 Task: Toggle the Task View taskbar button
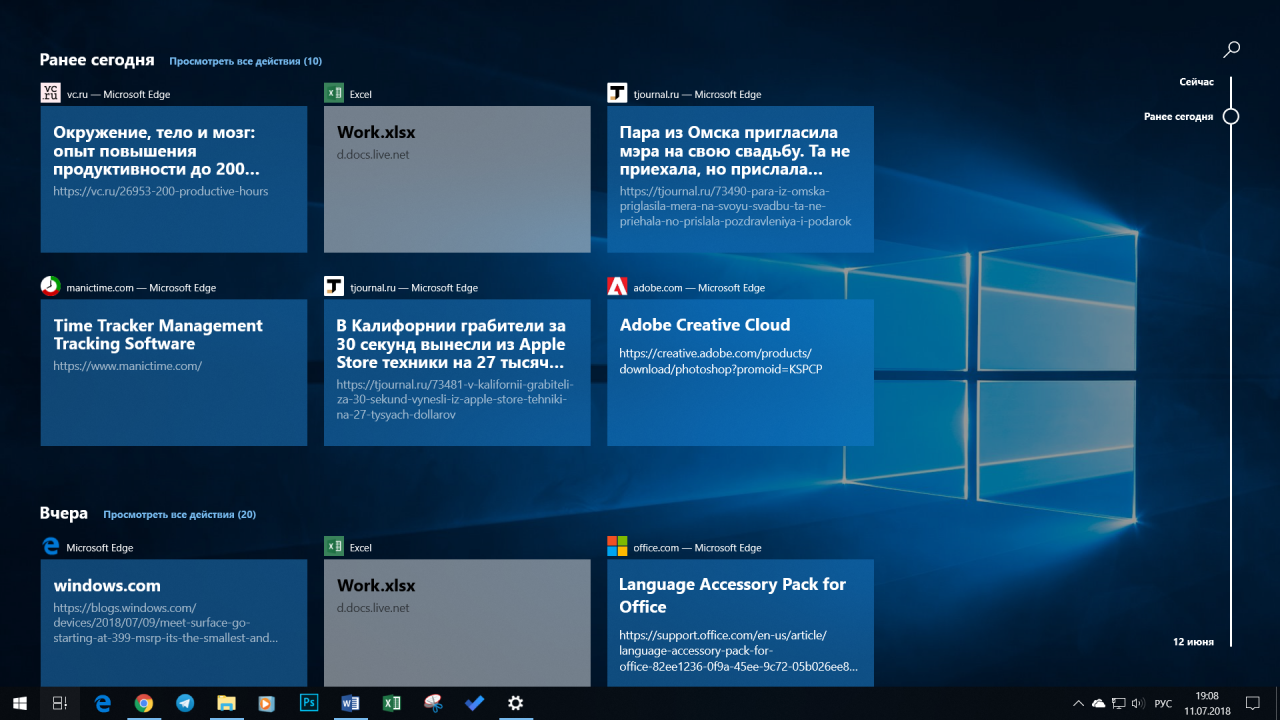click(x=60, y=703)
